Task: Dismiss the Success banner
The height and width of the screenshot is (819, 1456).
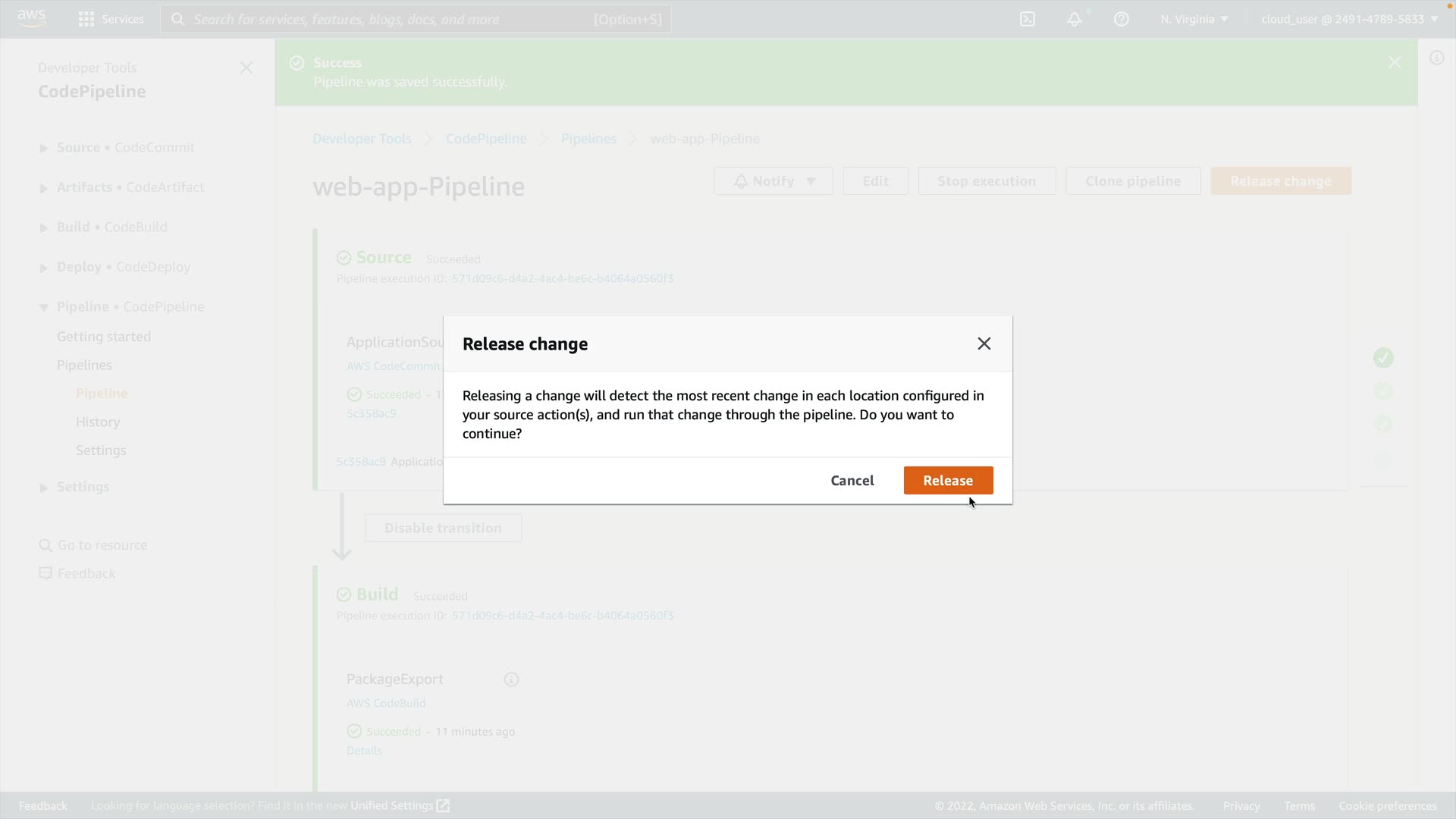Action: point(1395,63)
